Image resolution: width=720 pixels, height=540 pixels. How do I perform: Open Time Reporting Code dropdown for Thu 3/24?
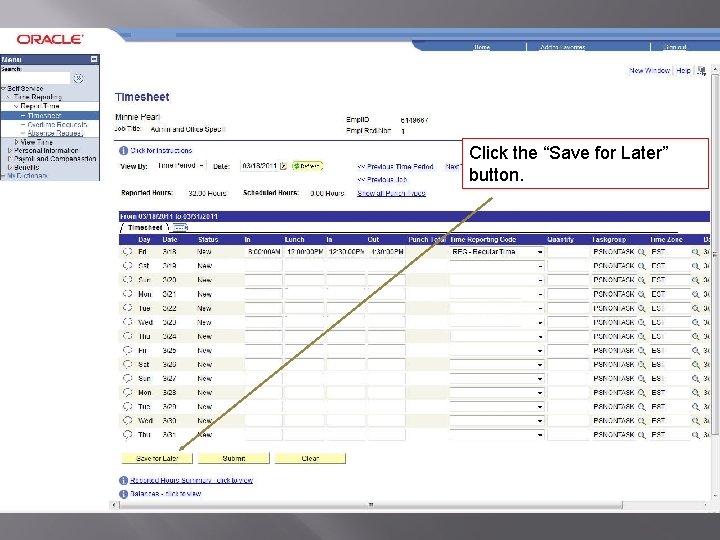pos(540,337)
